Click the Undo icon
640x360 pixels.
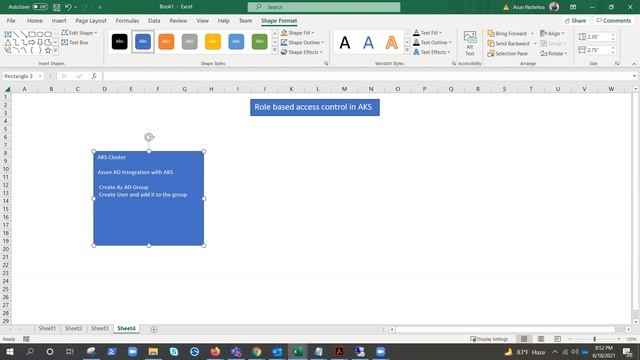point(68,7)
